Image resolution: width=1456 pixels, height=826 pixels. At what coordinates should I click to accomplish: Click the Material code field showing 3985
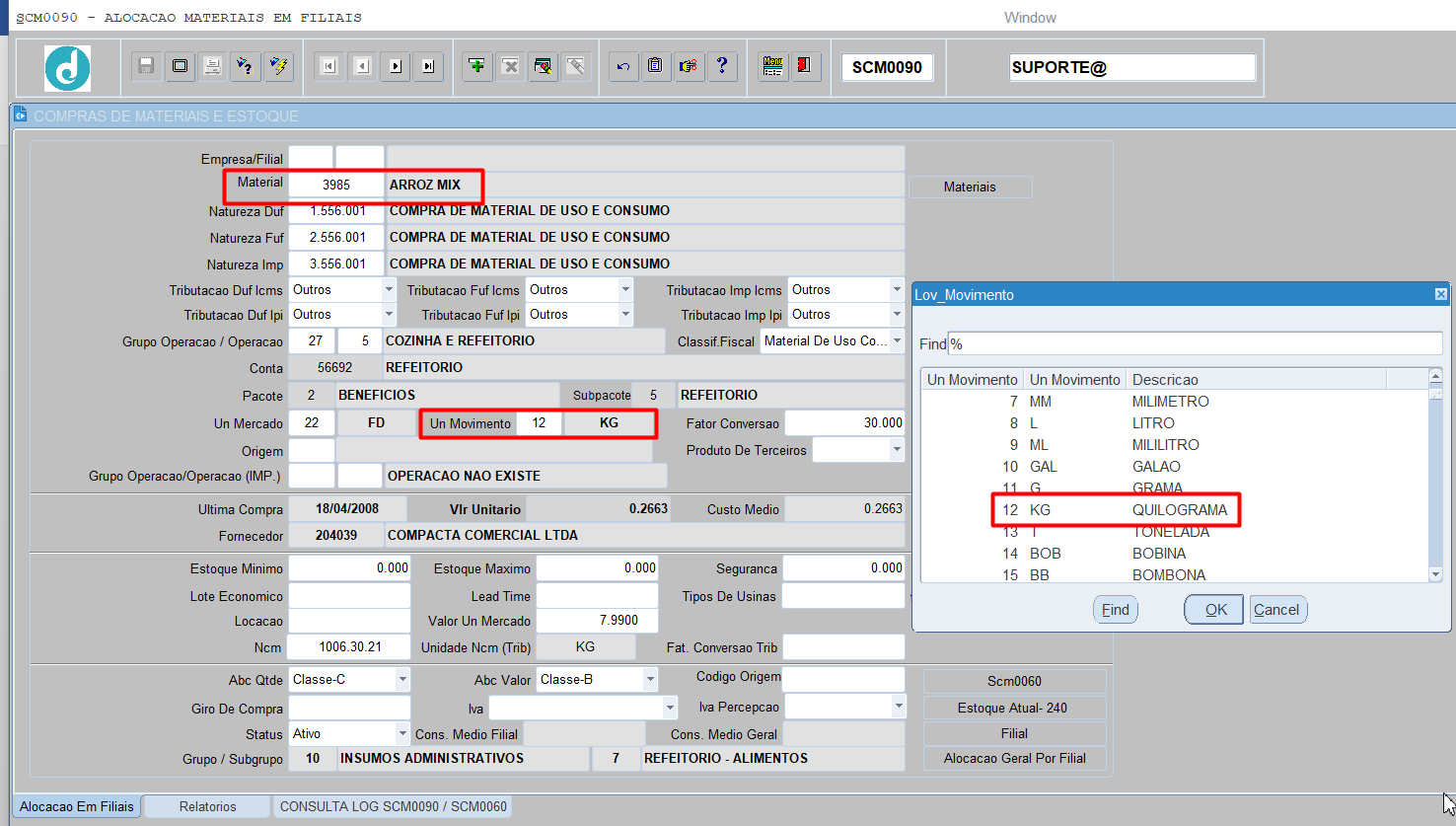click(x=336, y=185)
